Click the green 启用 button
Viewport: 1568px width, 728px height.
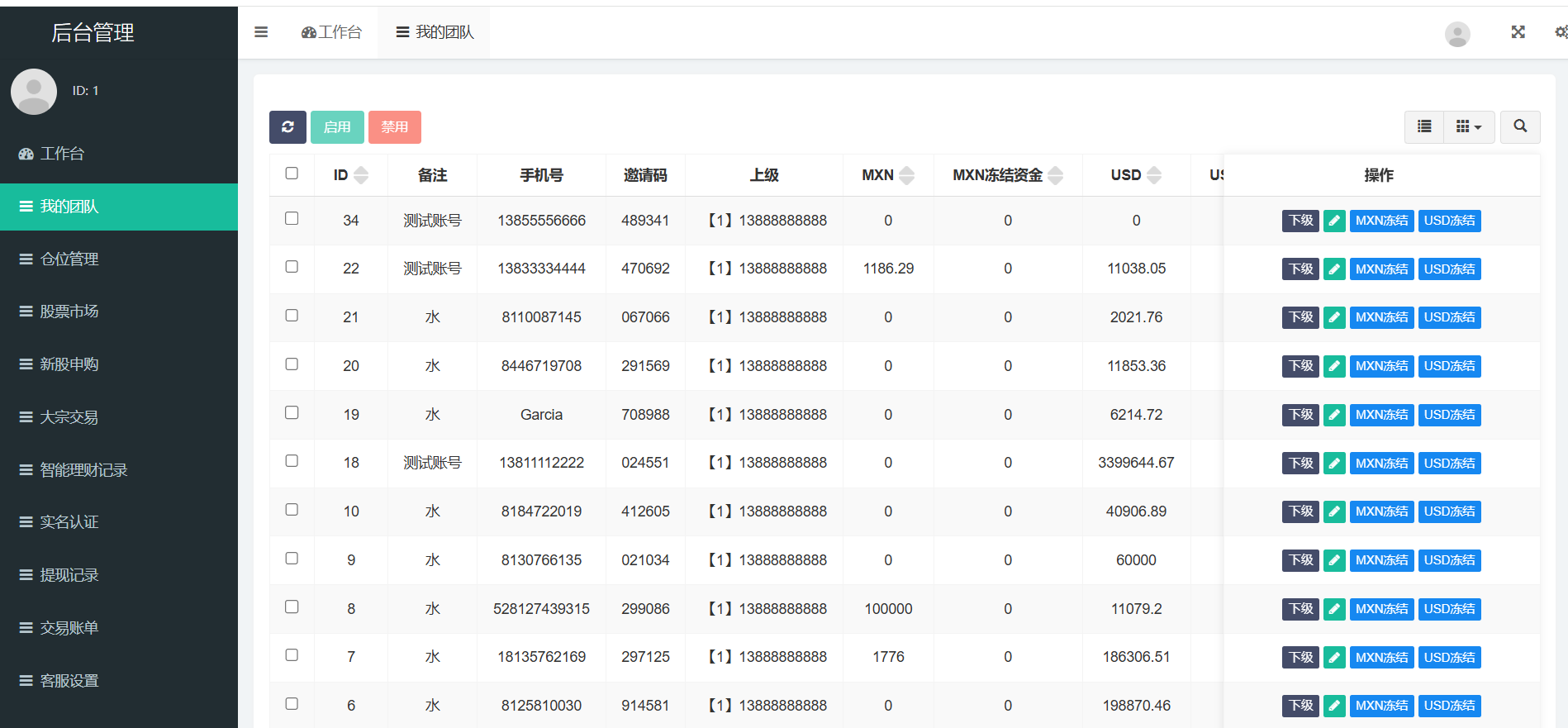(337, 127)
